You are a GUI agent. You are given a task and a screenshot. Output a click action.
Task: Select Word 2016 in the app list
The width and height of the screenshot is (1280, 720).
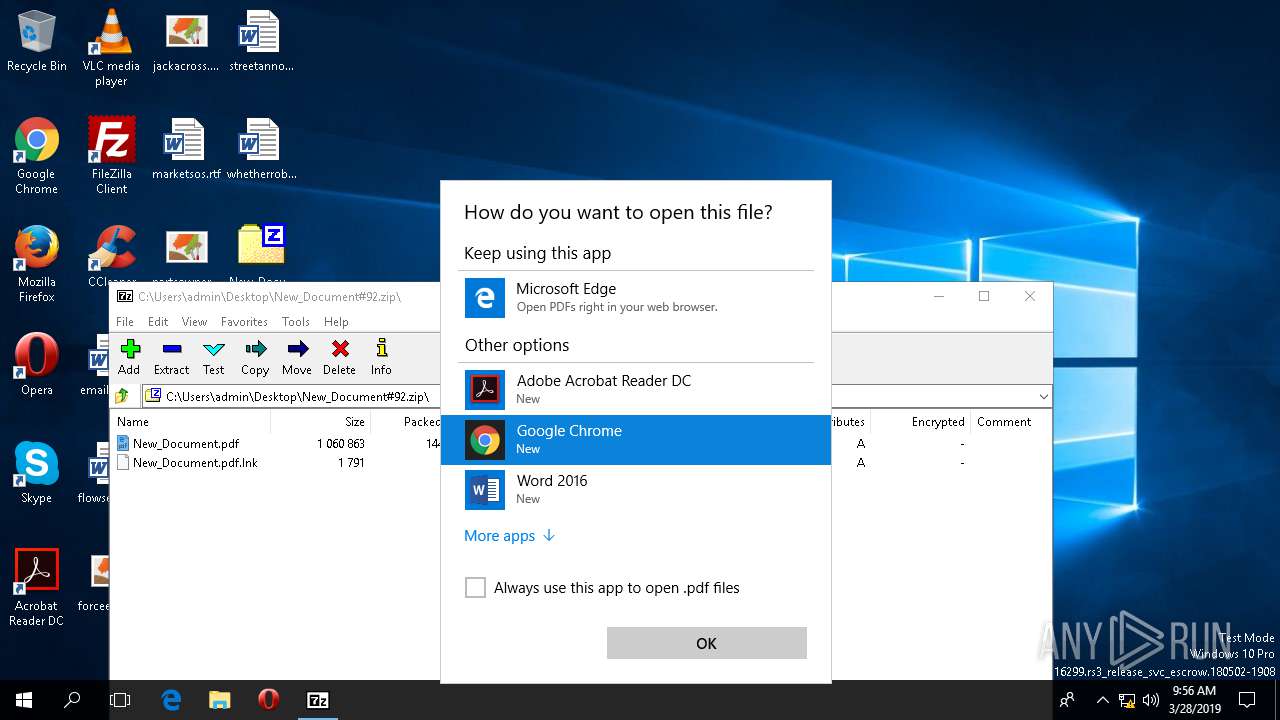click(636, 490)
